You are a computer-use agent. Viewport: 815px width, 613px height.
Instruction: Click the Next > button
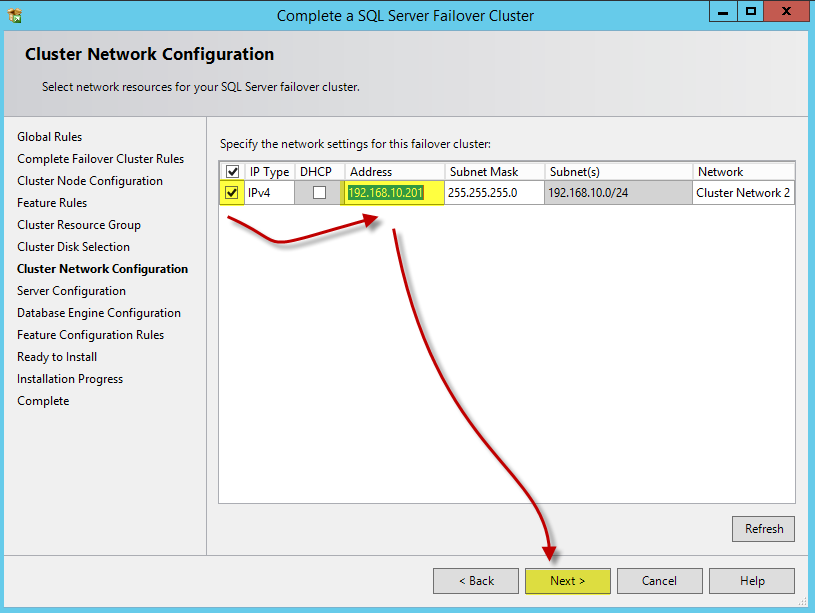point(568,581)
